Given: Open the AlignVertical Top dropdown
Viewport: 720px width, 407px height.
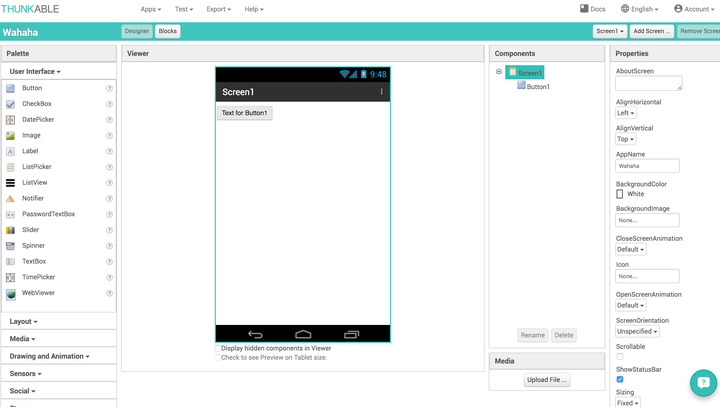Looking at the screenshot, I should pyautogui.click(x=625, y=139).
